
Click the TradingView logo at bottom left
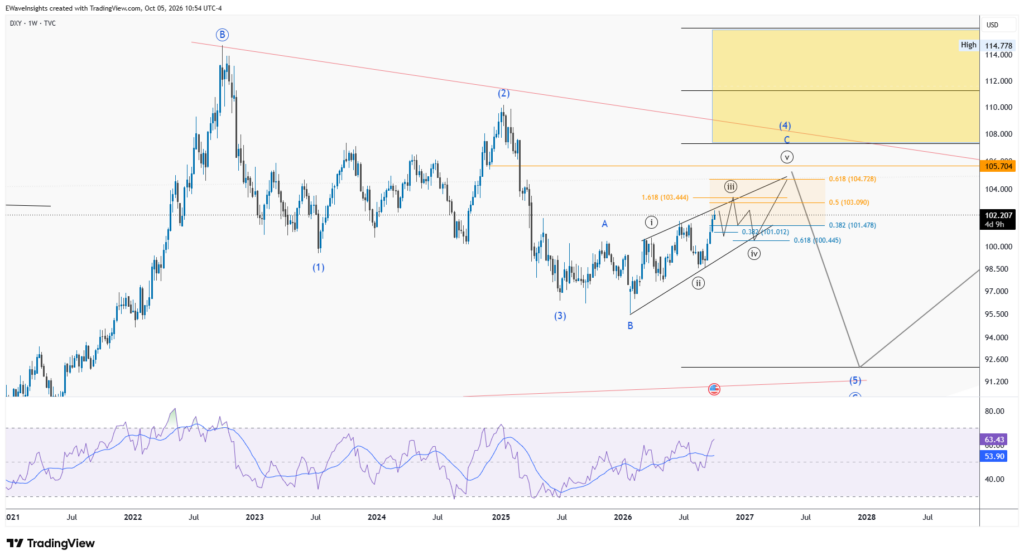50,543
